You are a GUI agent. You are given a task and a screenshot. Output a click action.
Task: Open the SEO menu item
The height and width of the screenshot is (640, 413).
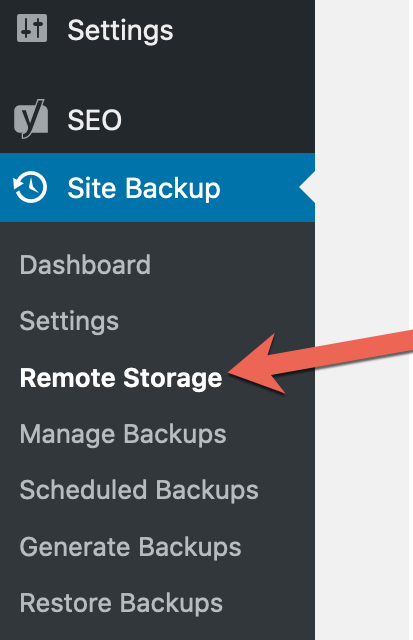(95, 120)
